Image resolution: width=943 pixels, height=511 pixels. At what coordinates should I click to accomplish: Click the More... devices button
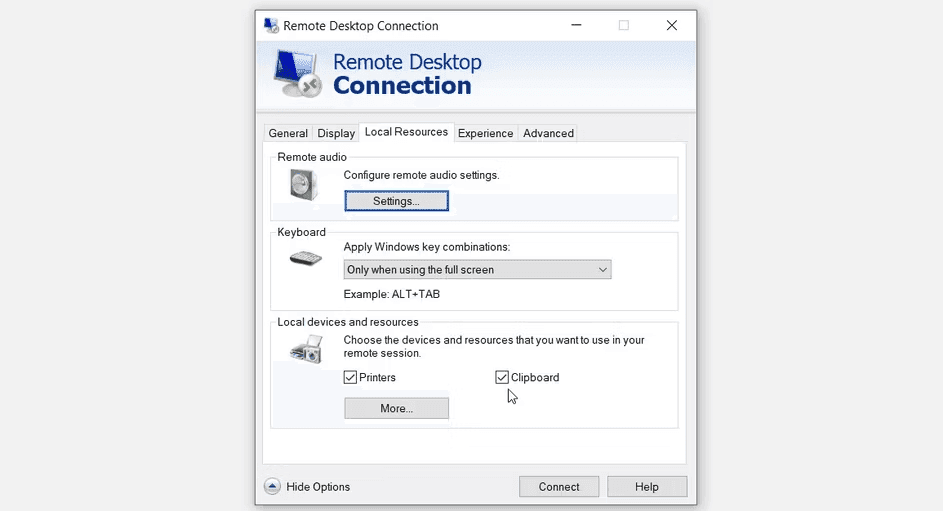click(x=396, y=408)
